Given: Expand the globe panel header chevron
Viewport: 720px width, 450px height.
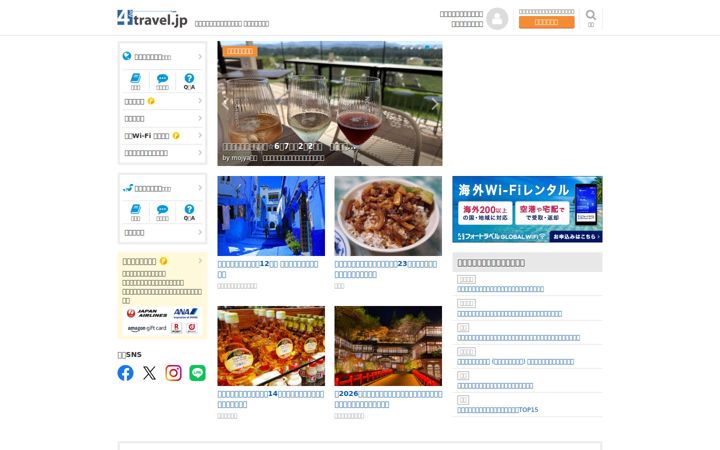Looking at the screenshot, I should [x=200, y=56].
